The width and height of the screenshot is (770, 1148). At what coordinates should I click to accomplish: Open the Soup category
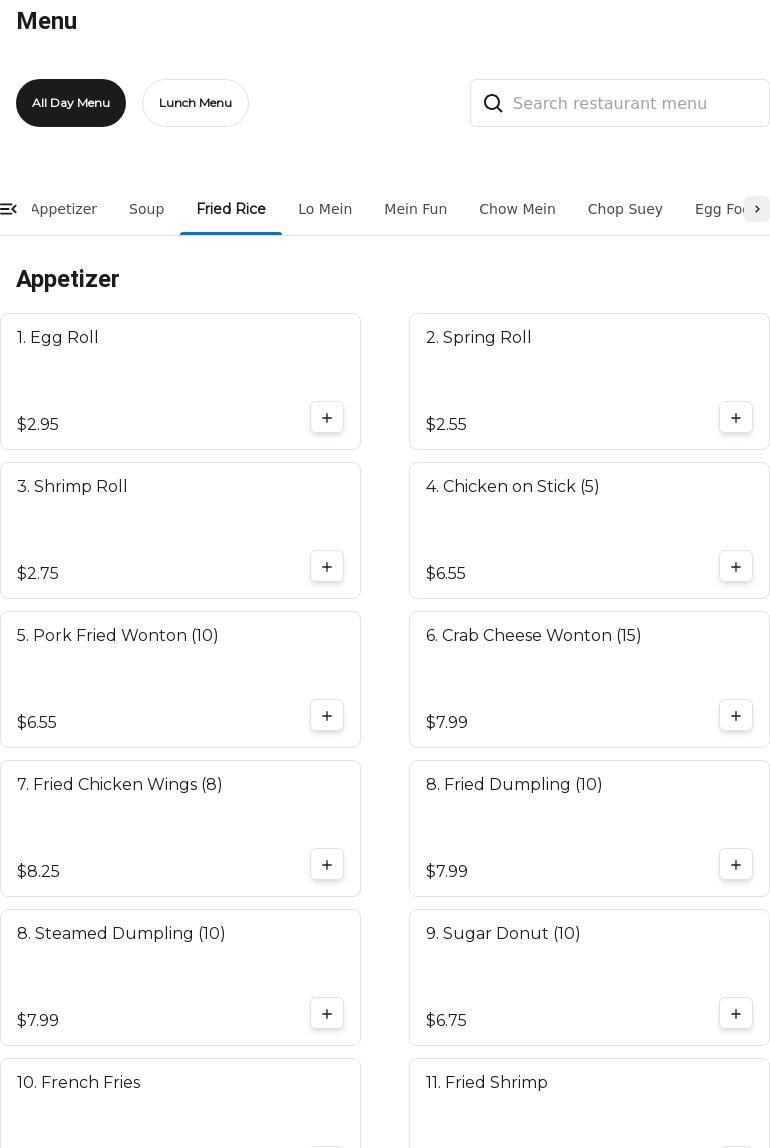click(146, 209)
